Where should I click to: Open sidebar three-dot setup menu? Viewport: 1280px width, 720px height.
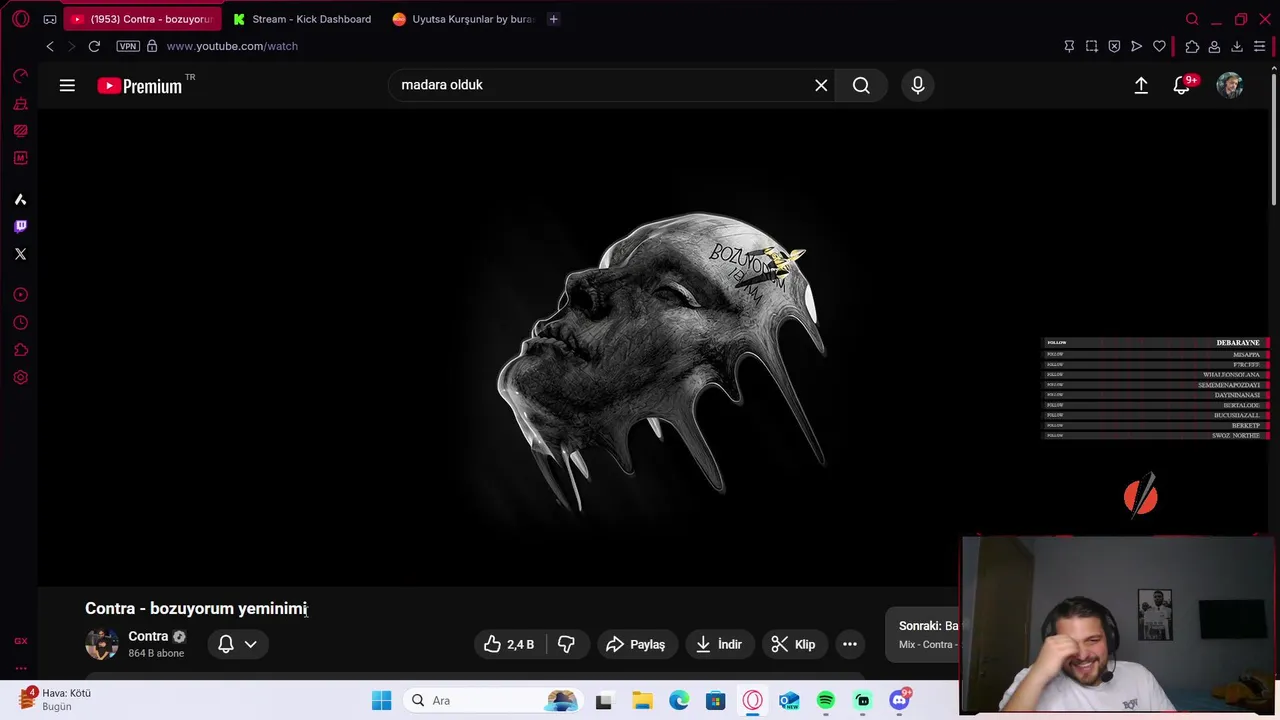(x=20, y=669)
